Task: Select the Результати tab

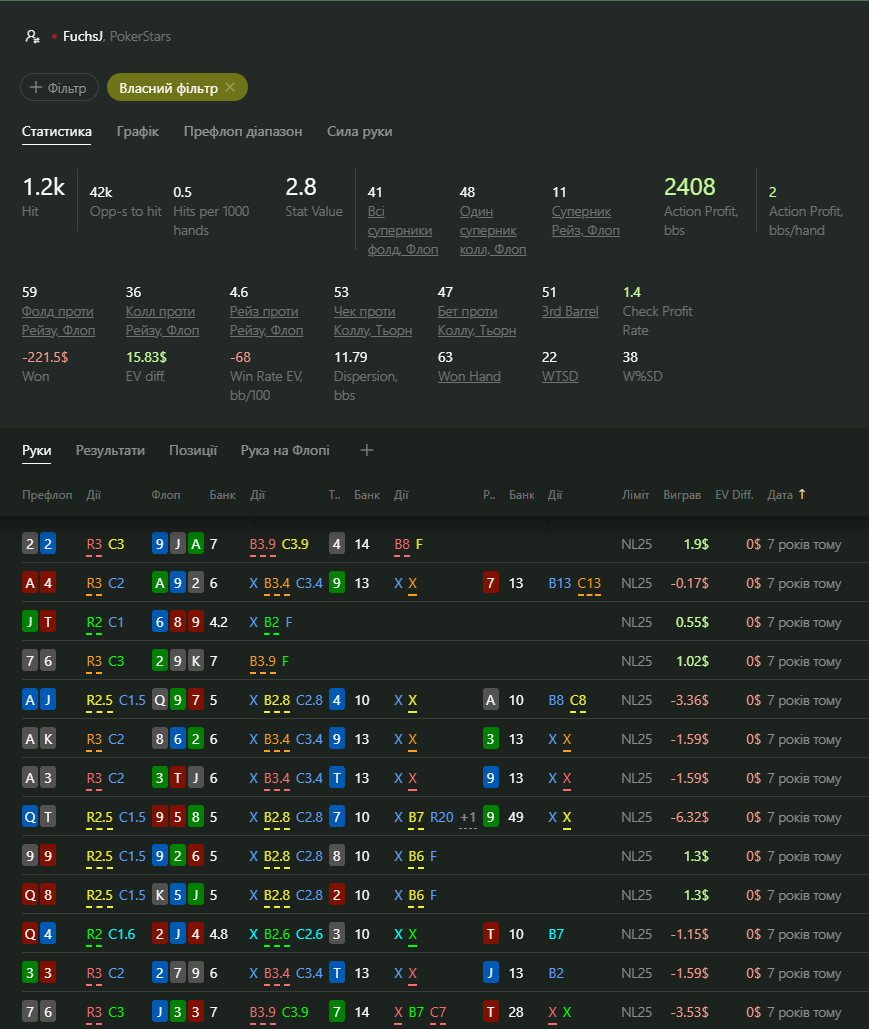Action: coord(110,450)
